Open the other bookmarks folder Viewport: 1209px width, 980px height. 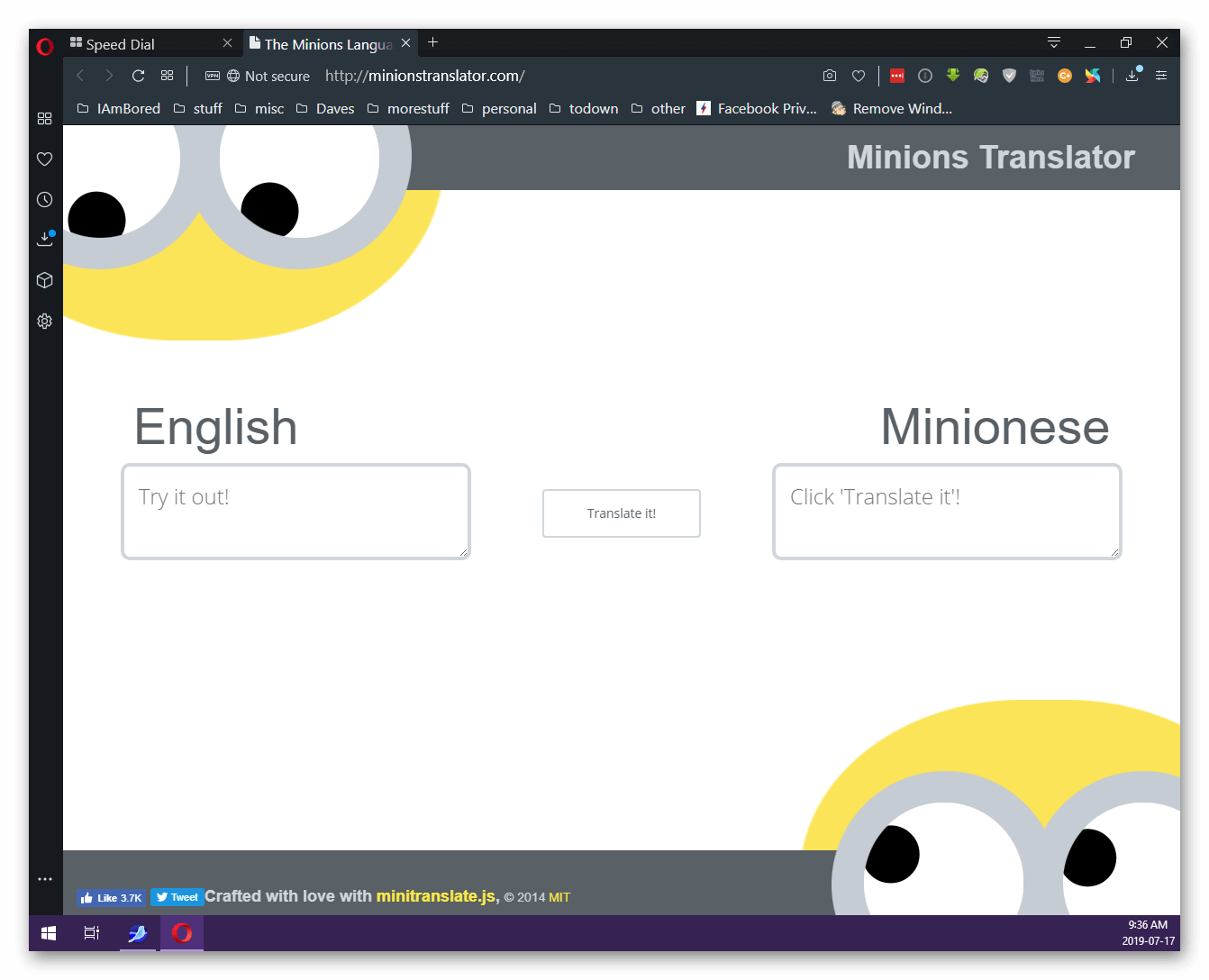point(659,109)
